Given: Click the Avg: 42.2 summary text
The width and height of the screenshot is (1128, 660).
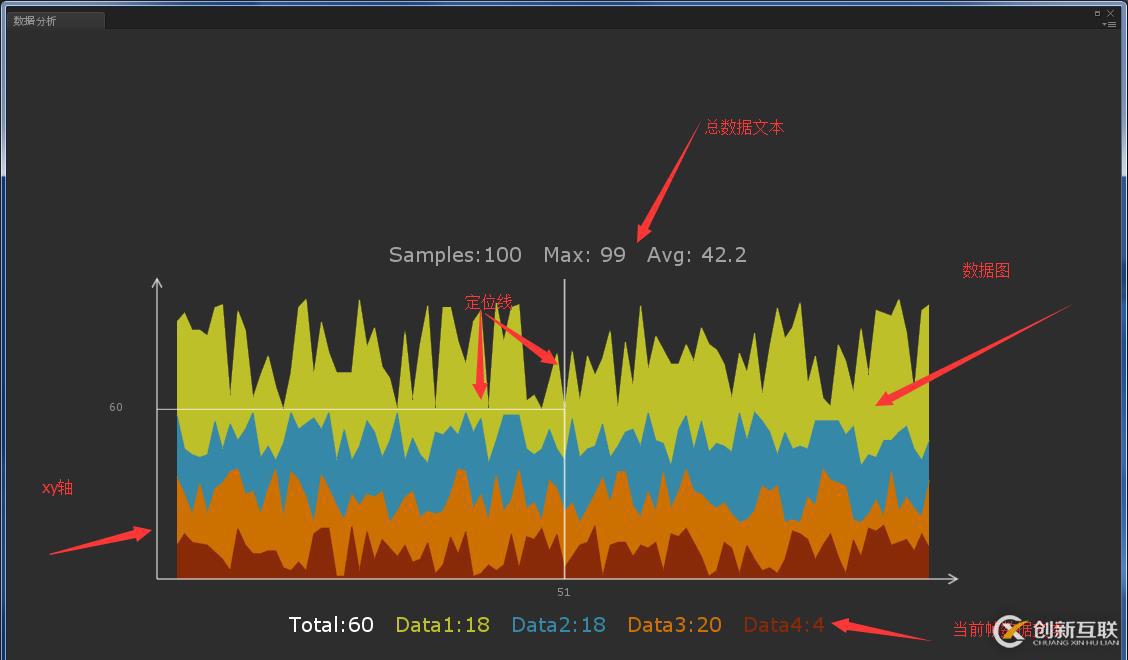Looking at the screenshot, I should click(x=696, y=255).
